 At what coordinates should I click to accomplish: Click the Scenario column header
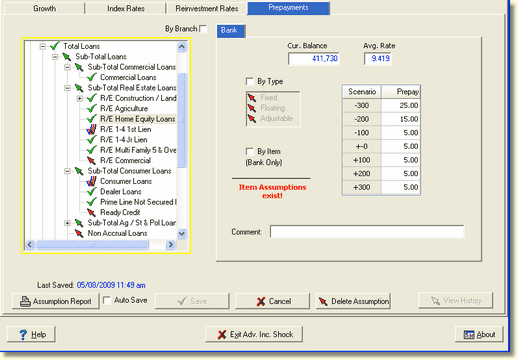[362, 92]
